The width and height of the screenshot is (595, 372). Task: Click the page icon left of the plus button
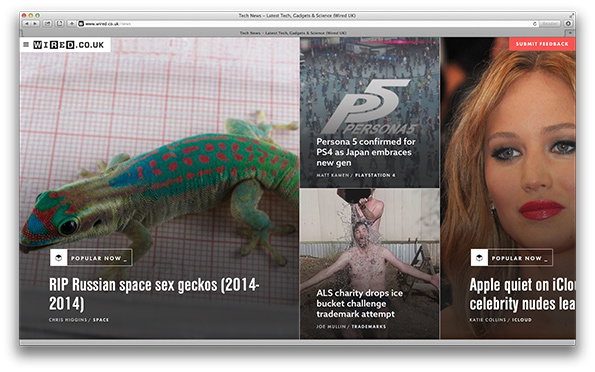pyautogui.click(x=60, y=24)
